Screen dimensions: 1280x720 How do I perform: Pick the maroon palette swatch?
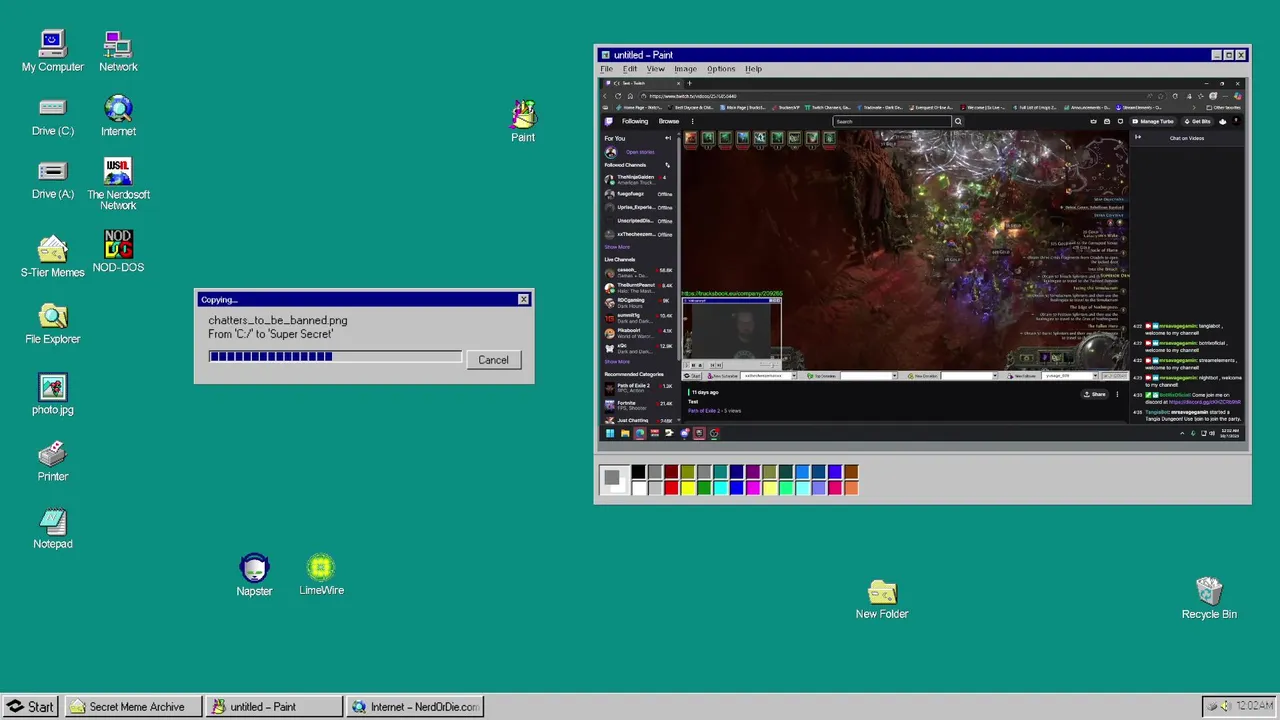[x=671, y=472]
